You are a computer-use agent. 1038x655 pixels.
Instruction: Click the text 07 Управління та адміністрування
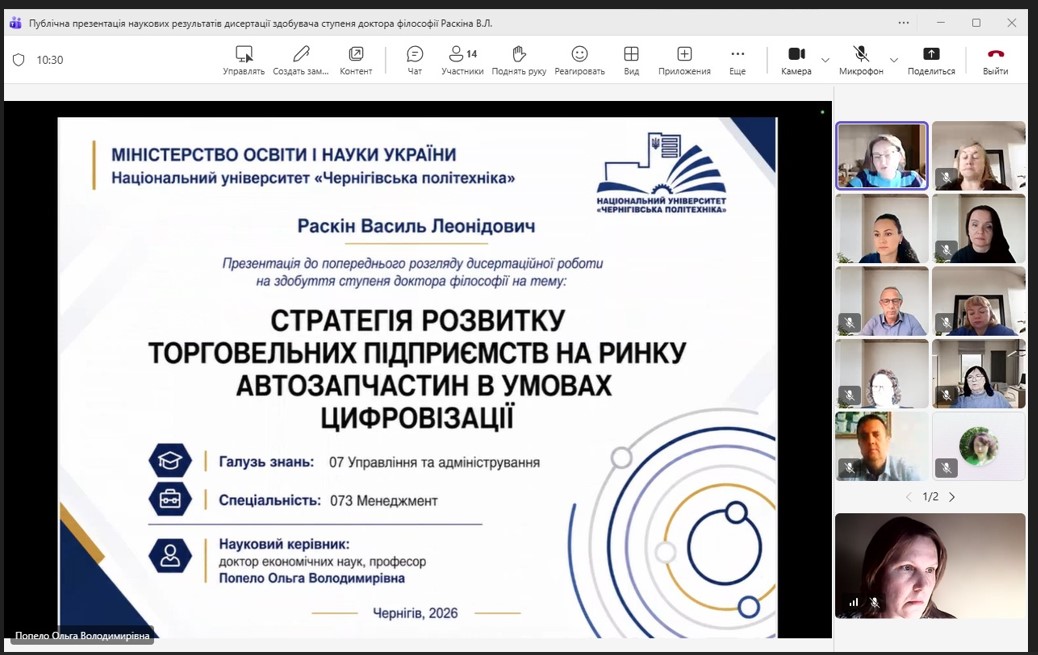point(434,463)
